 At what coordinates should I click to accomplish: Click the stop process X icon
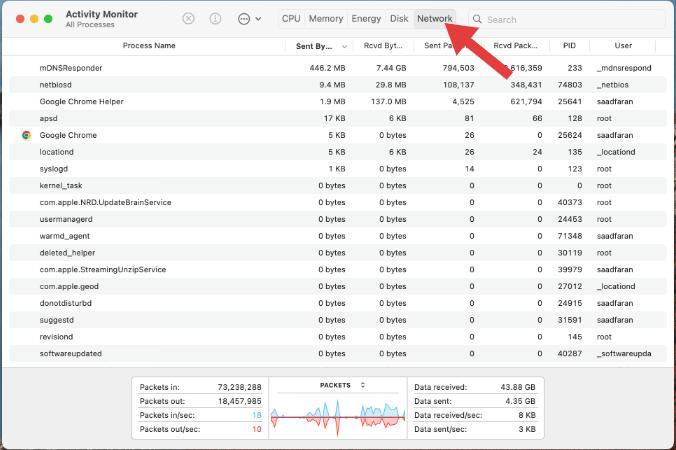click(x=188, y=19)
